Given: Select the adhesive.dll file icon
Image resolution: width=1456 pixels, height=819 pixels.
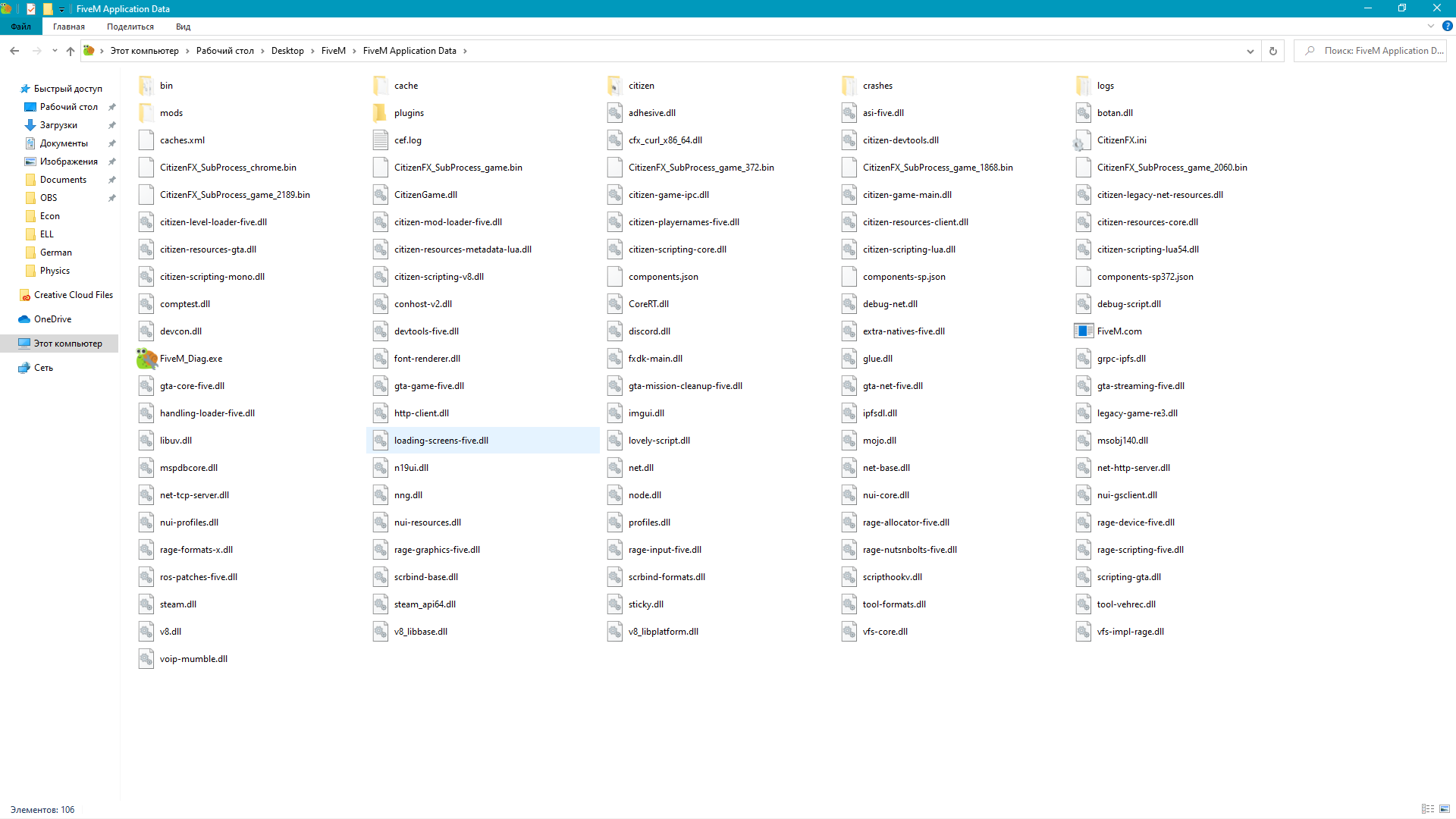Looking at the screenshot, I should tap(615, 113).
